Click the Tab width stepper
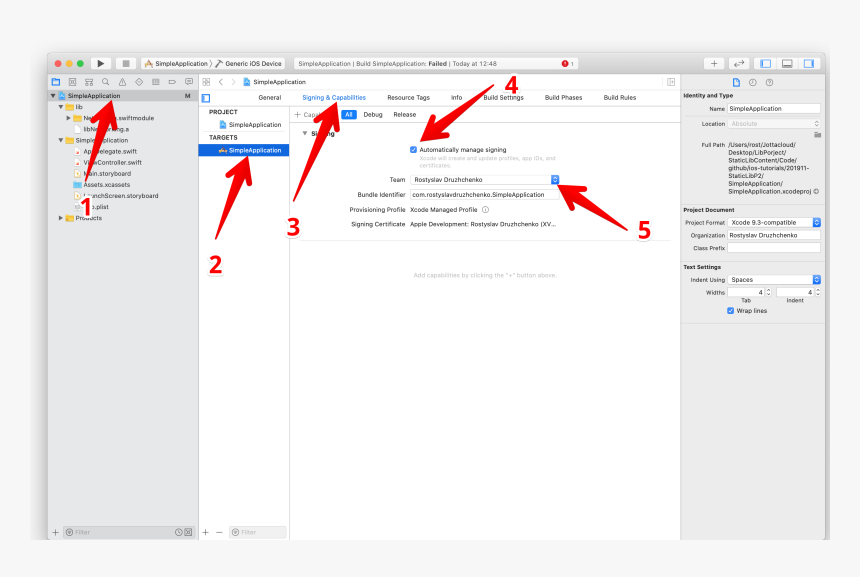 pyautogui.click(x=768, y=292)
